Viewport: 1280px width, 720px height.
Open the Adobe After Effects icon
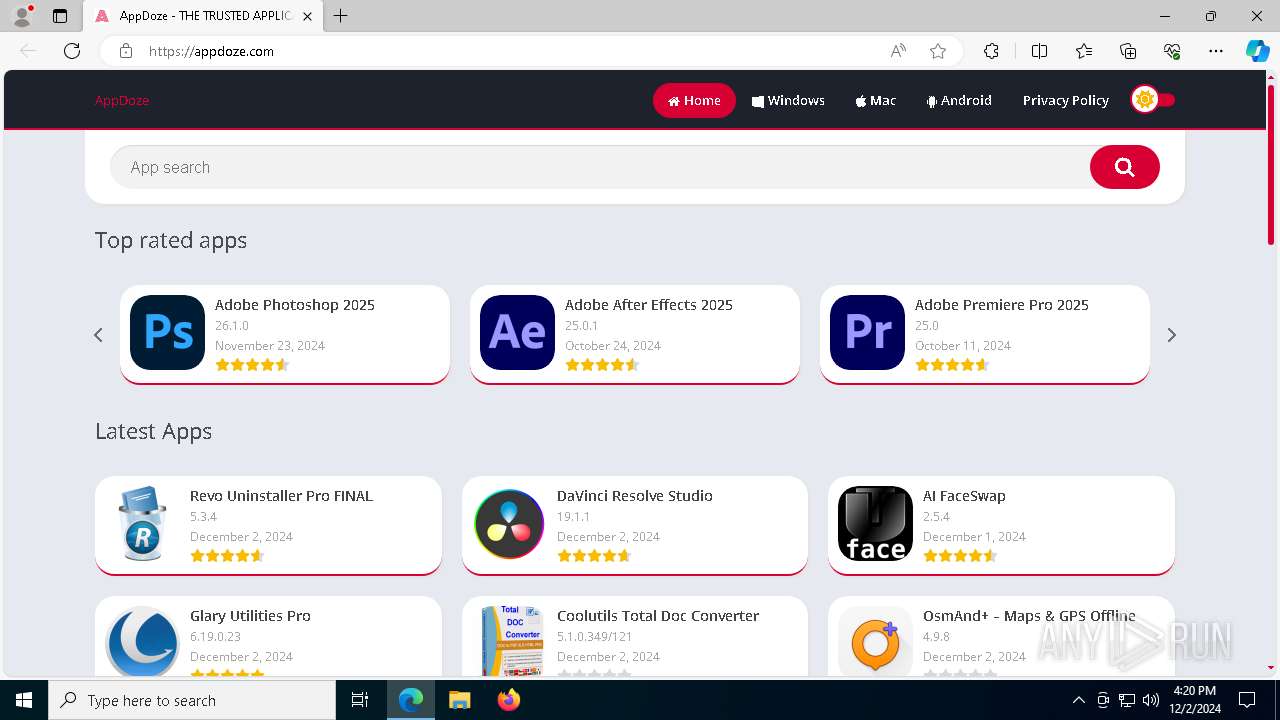click(517, 333)
